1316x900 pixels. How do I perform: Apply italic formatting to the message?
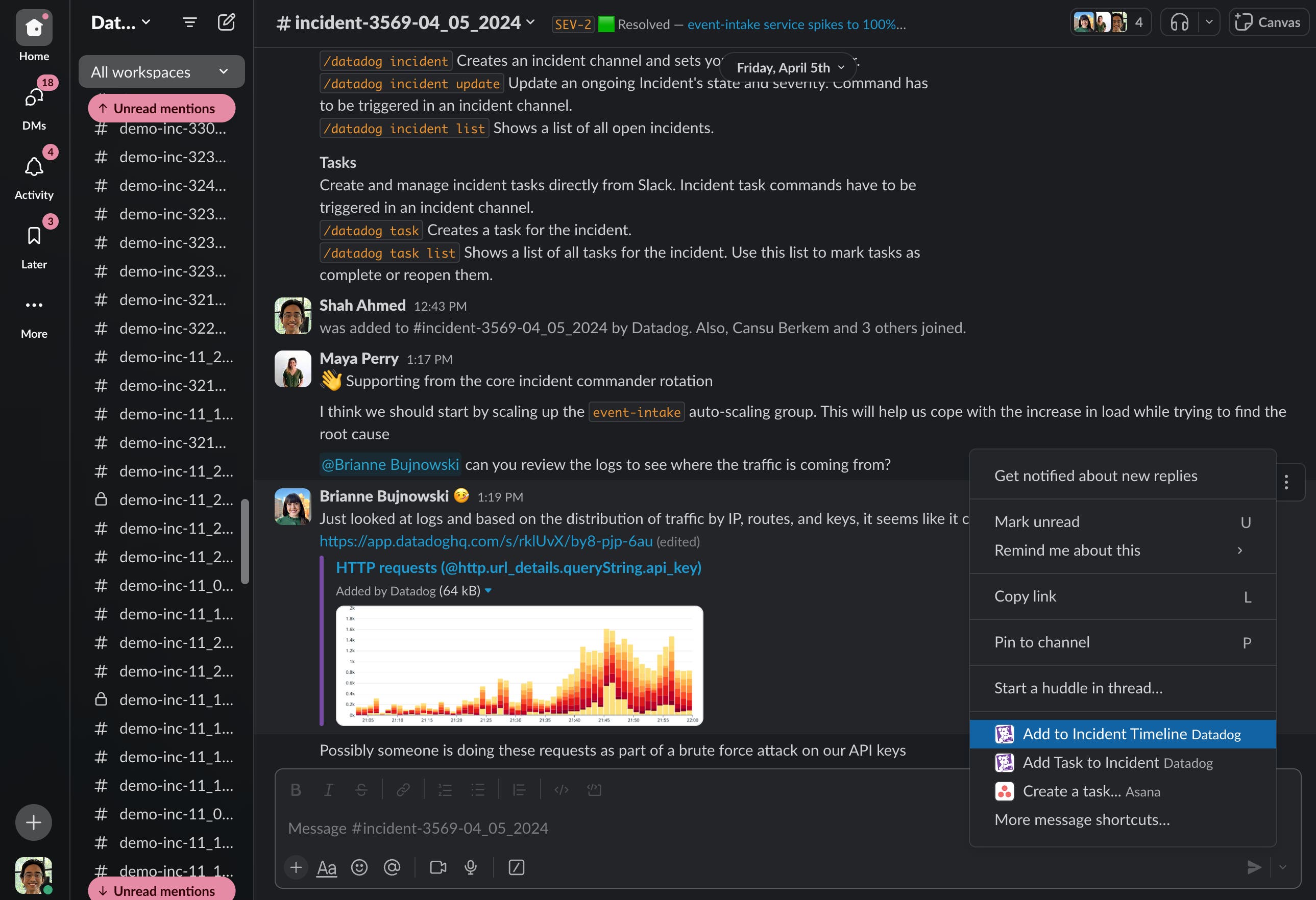coord(328,789)
